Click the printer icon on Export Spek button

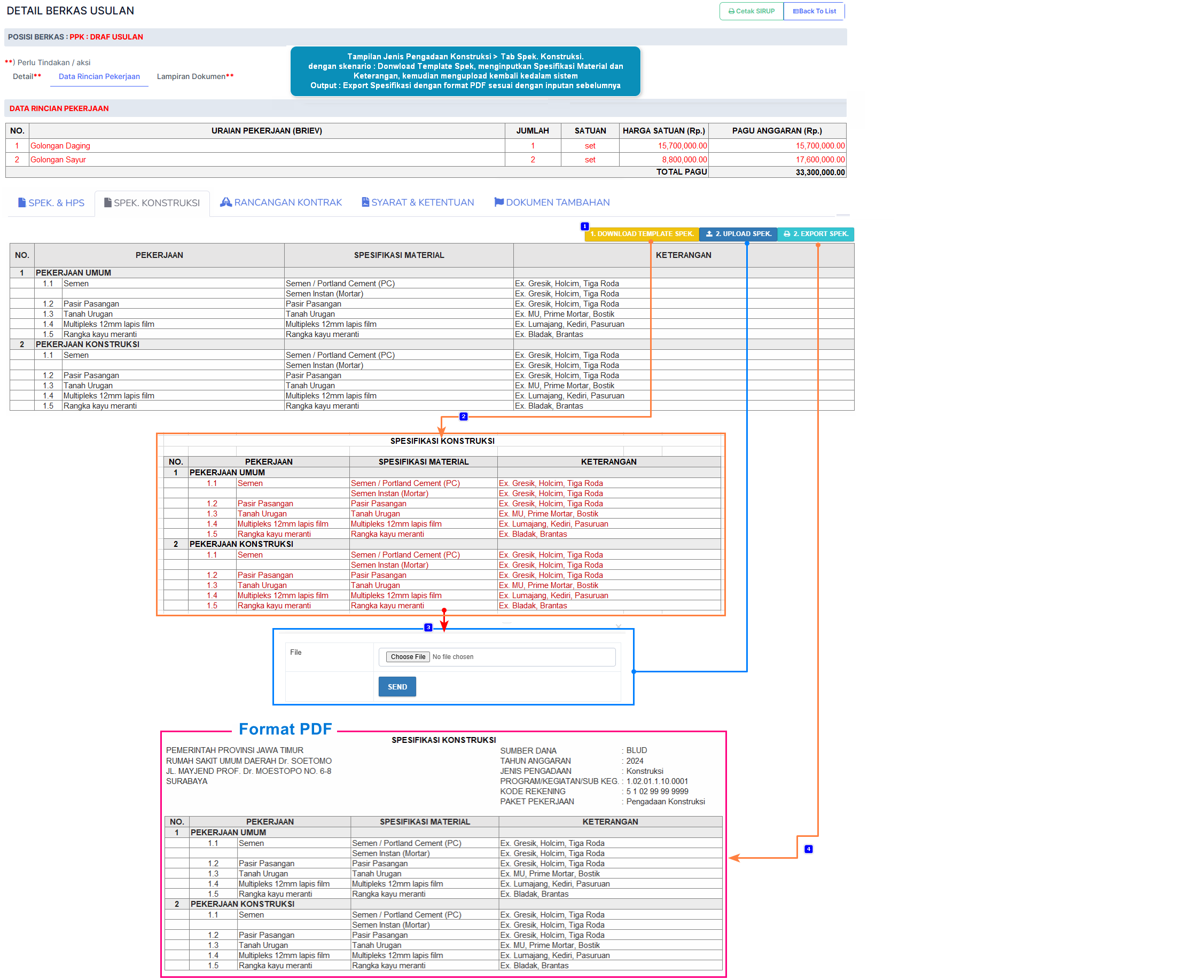pyautogui.click(x=786, y=234)
